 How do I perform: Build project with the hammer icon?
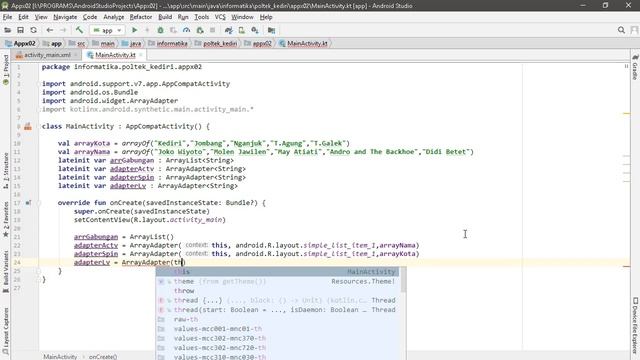[79, 30]
